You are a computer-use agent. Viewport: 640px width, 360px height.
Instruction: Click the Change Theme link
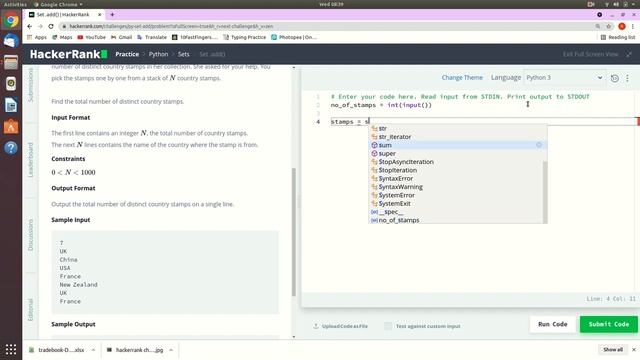462,78
